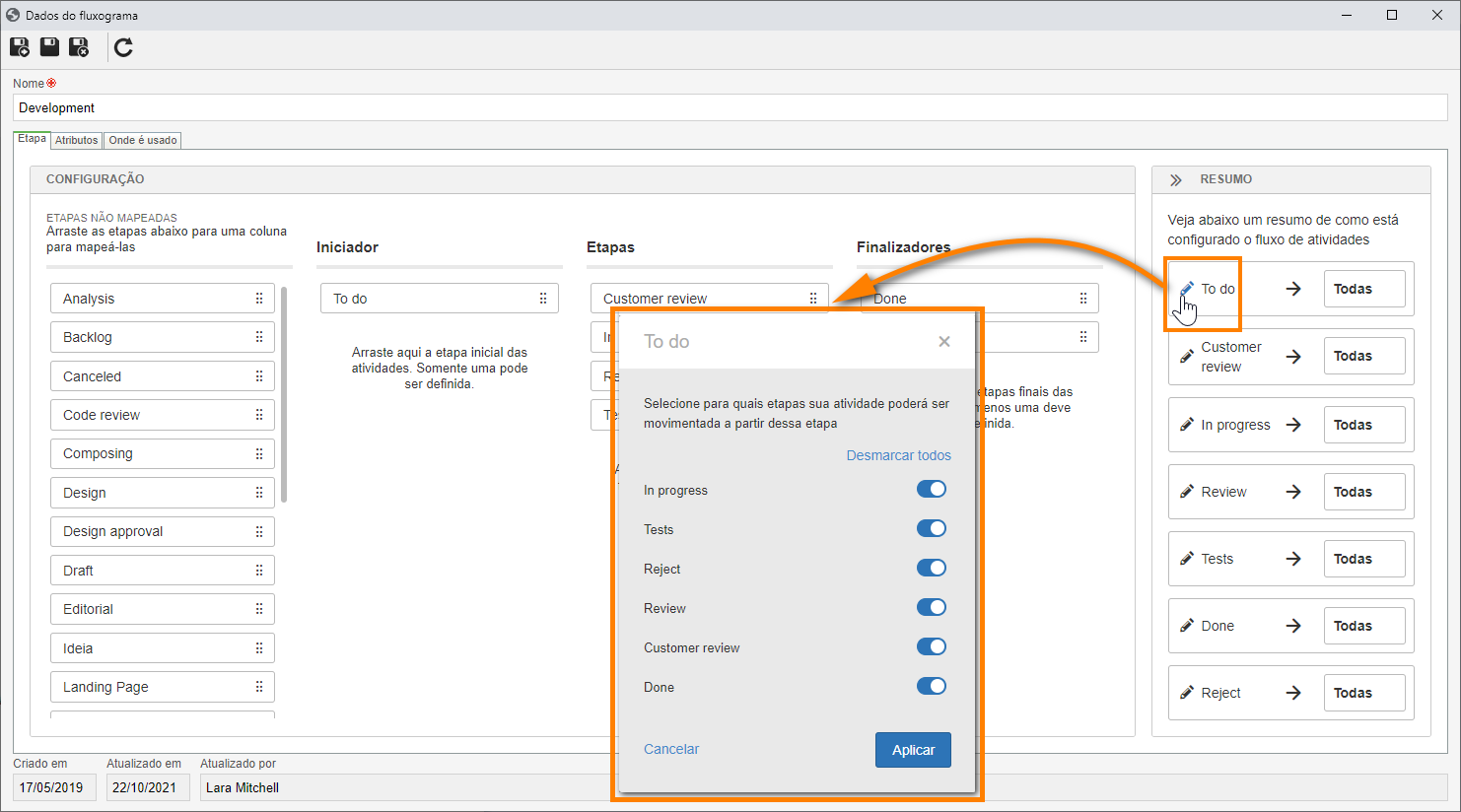Click drag handle on Composing step
1461x812 pixels.
tap(259, 453)
